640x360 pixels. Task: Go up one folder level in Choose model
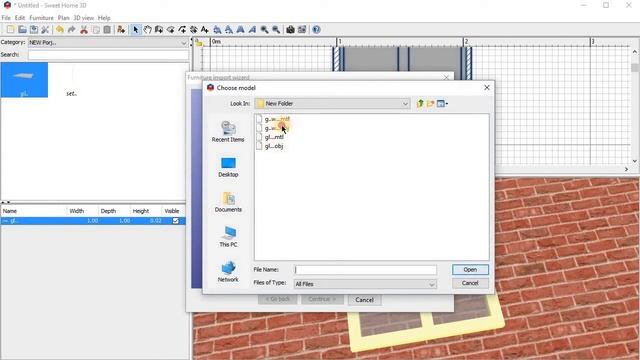[x=420, y=104]
